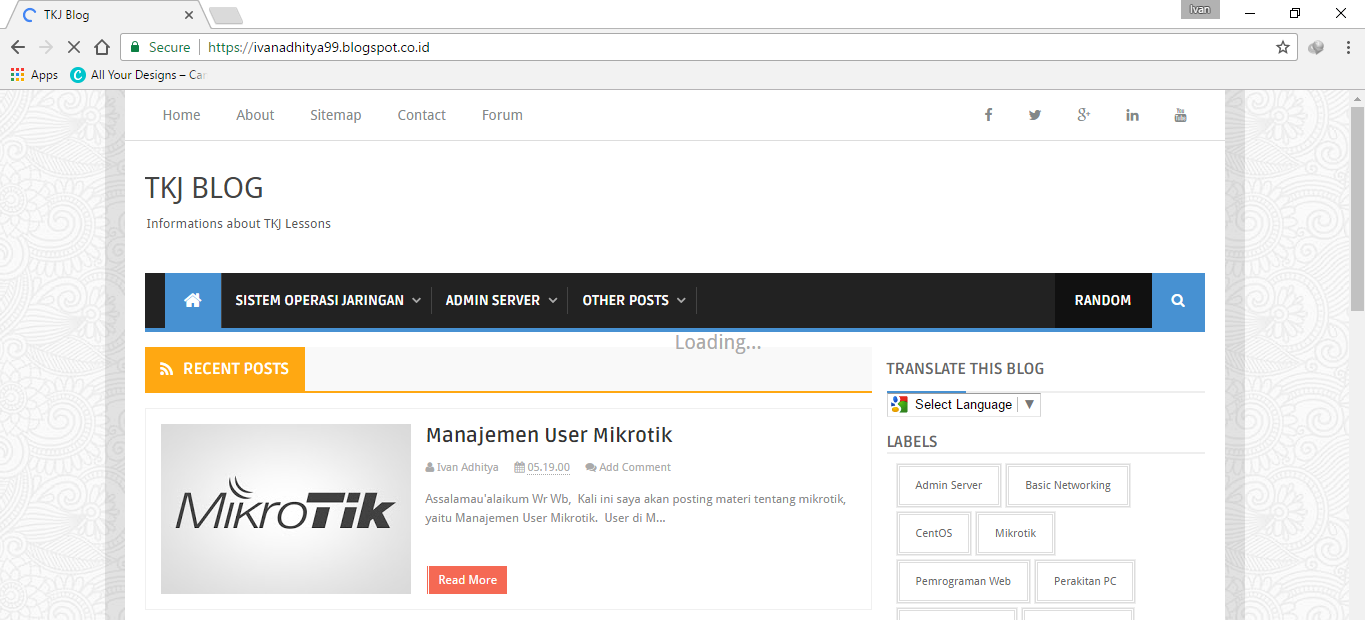Click the Facebook social icon

988,115
